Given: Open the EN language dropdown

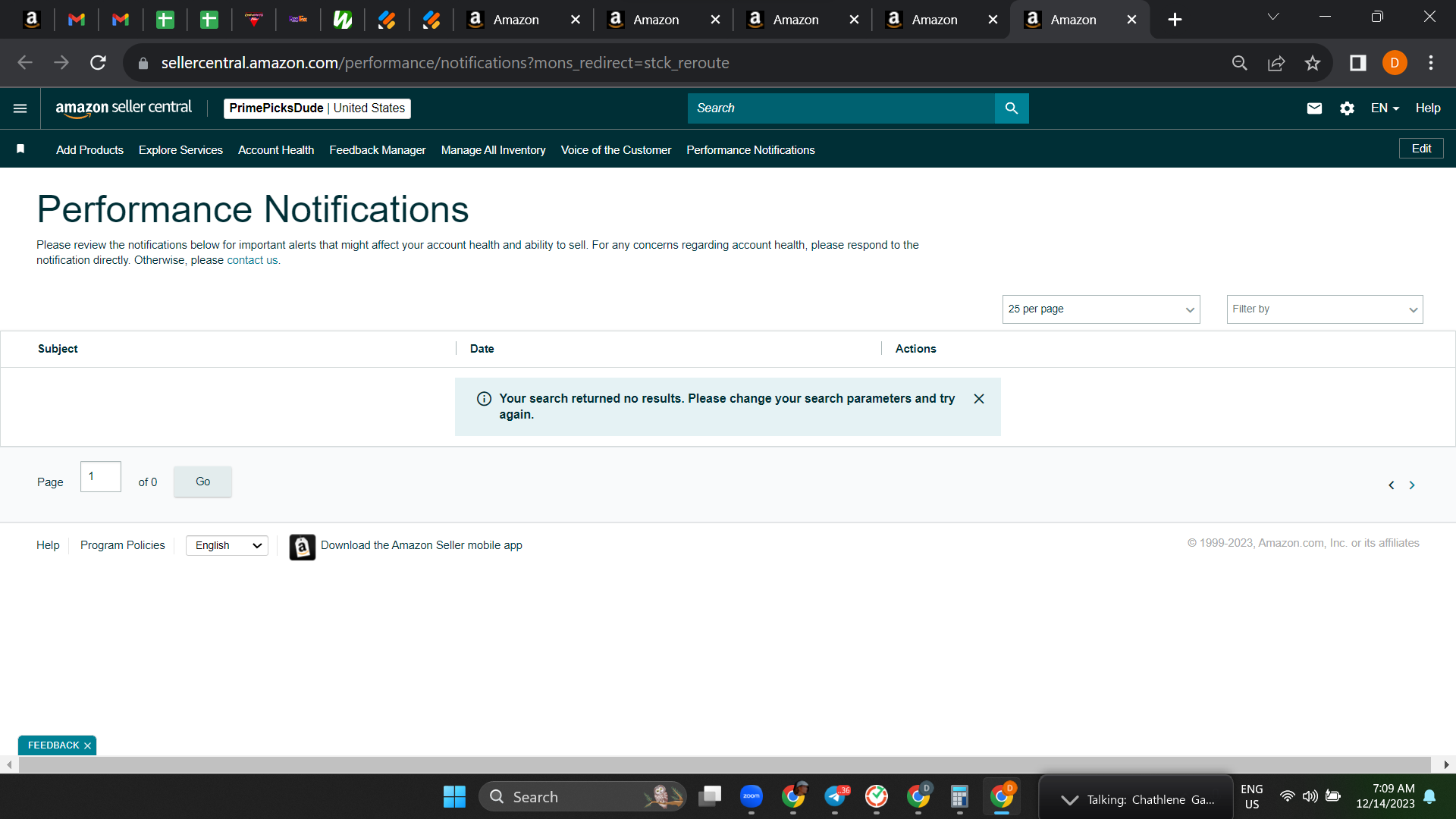Looking at the screenshot, I should pos(1385,108).
